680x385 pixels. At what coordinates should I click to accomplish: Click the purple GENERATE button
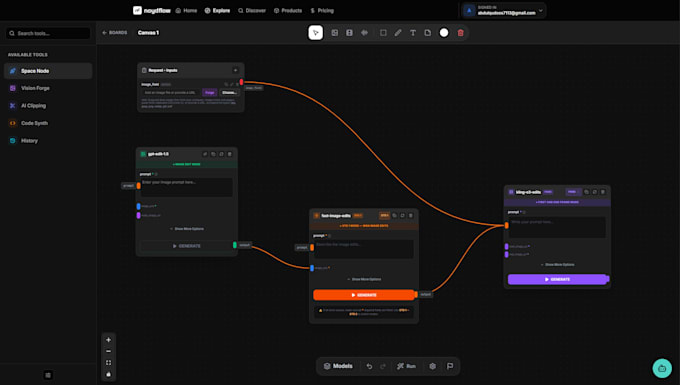coord(557,279)
